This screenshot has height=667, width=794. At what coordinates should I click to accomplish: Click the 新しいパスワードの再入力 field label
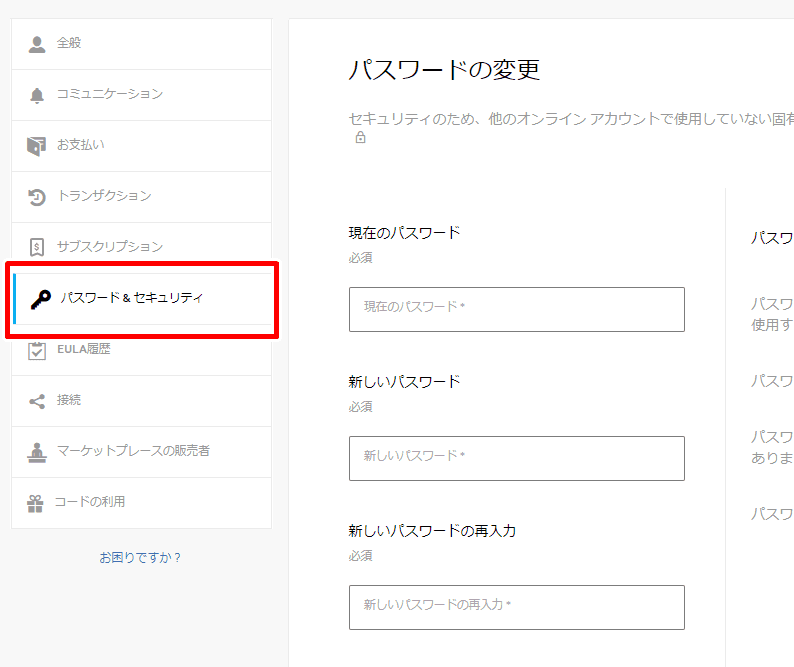(432, 530)
